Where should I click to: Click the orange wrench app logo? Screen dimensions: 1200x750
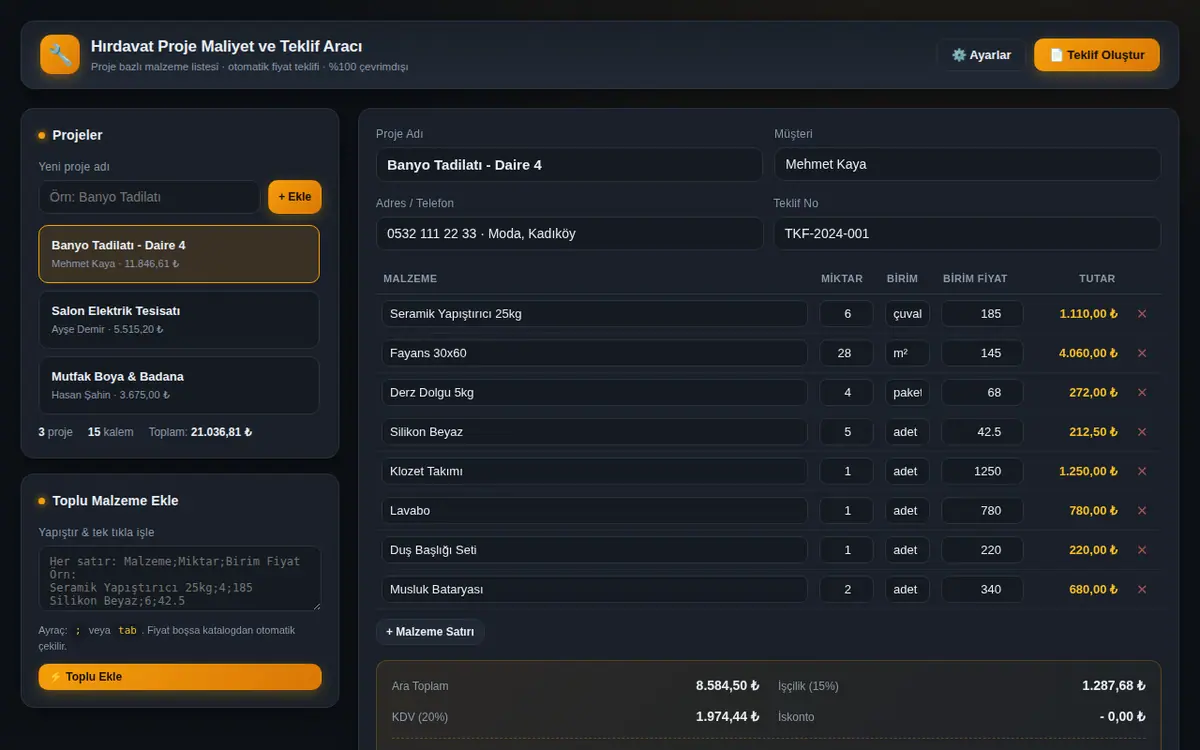(60, 55)
